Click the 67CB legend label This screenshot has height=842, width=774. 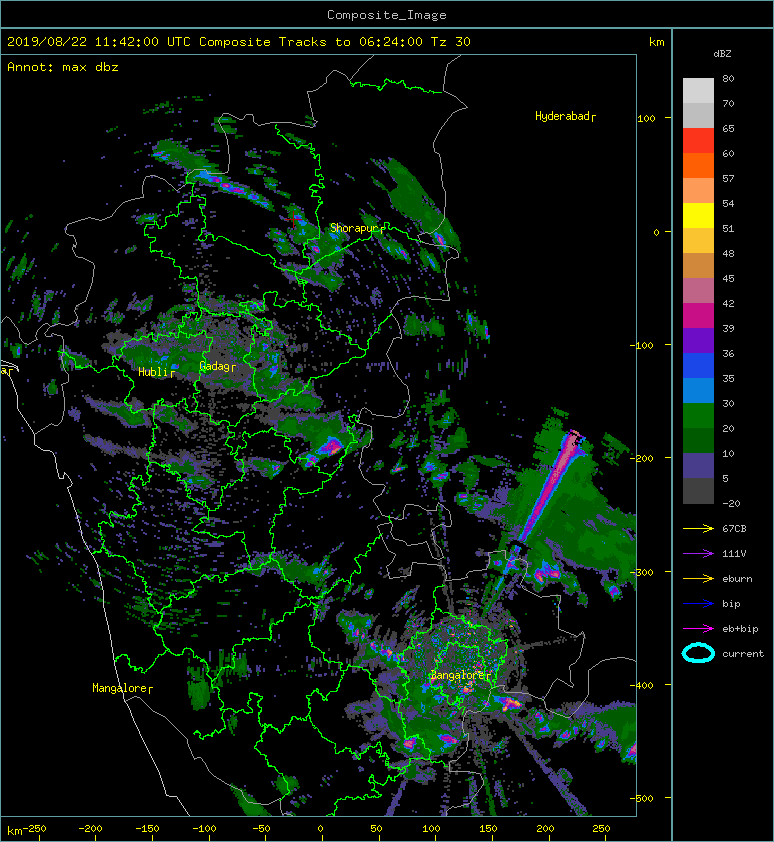(734, 528)
